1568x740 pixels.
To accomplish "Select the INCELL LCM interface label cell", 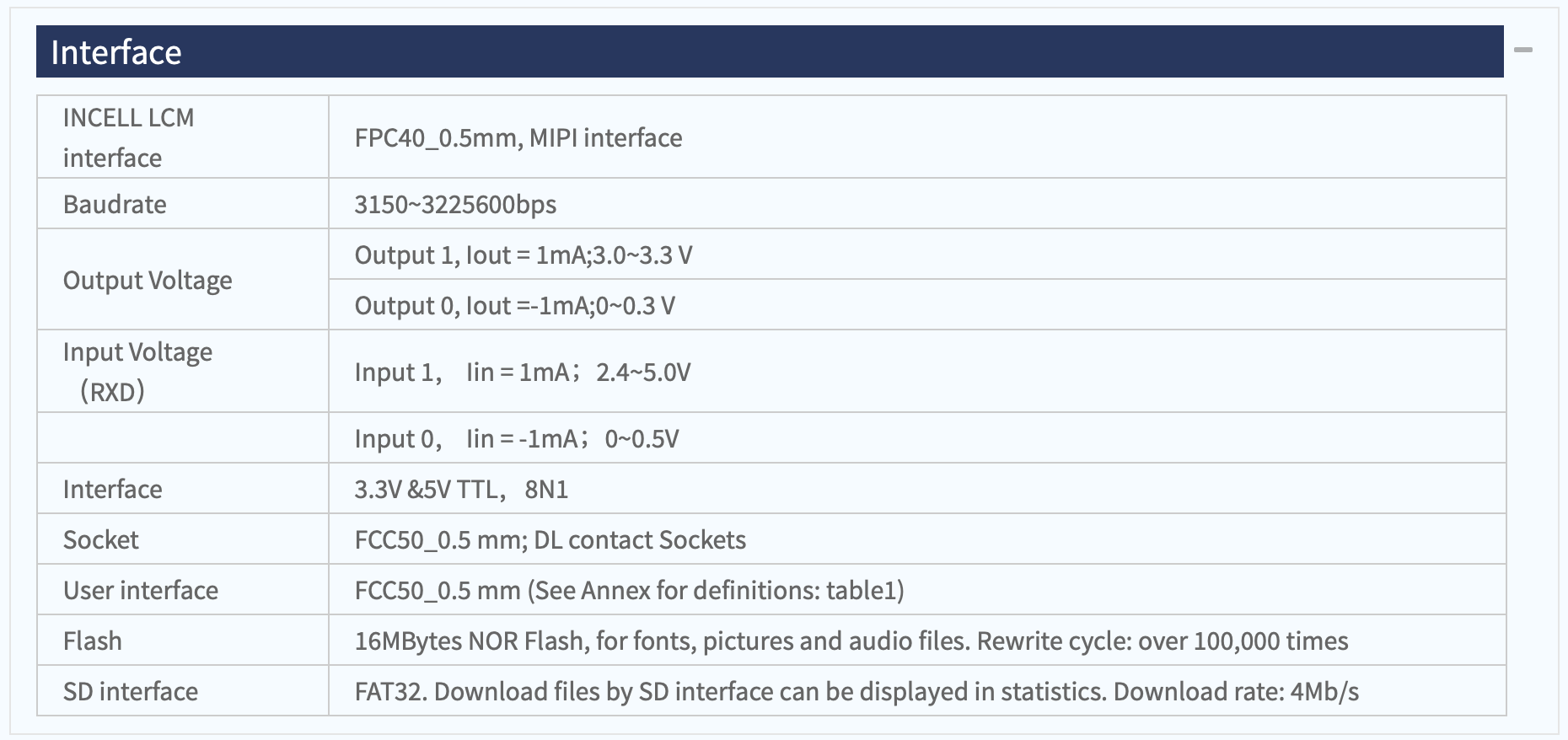I will [x=183, y=137].
